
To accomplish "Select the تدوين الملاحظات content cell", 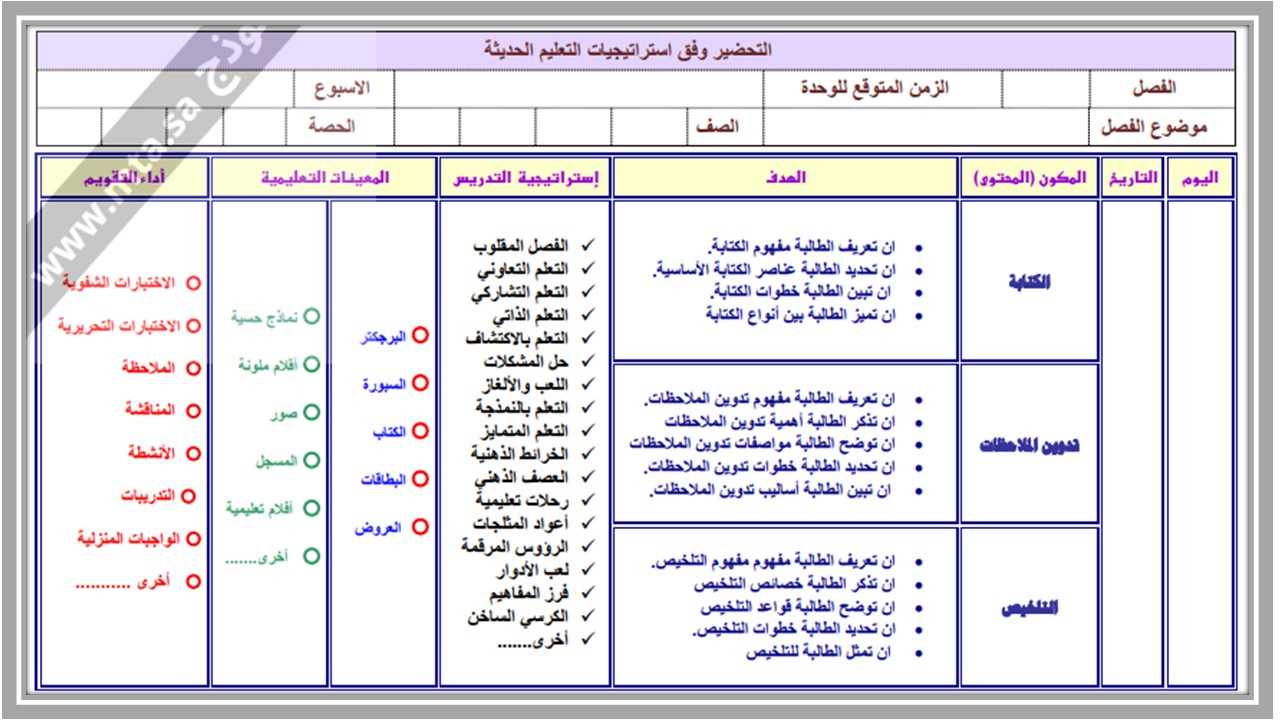I will pos(1029,445).
